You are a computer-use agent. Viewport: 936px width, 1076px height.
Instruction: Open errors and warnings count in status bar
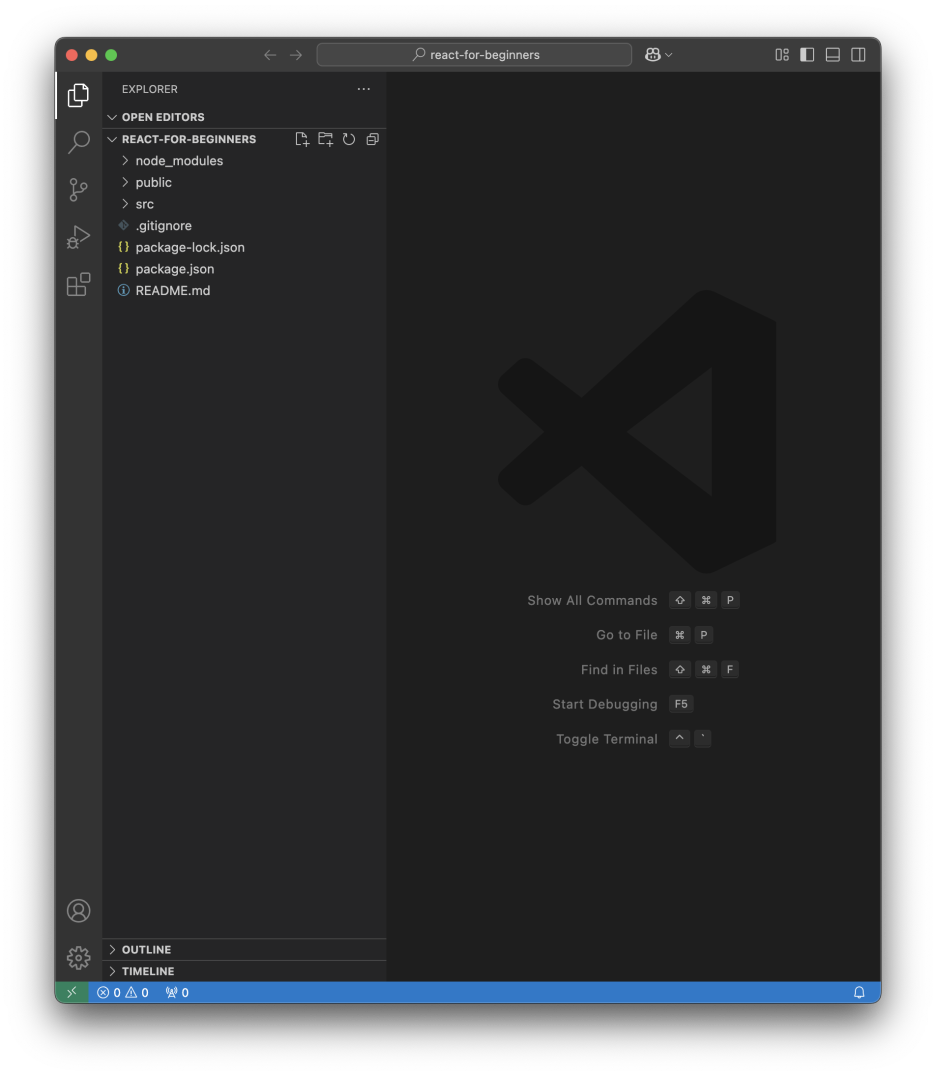pos(123,992)
